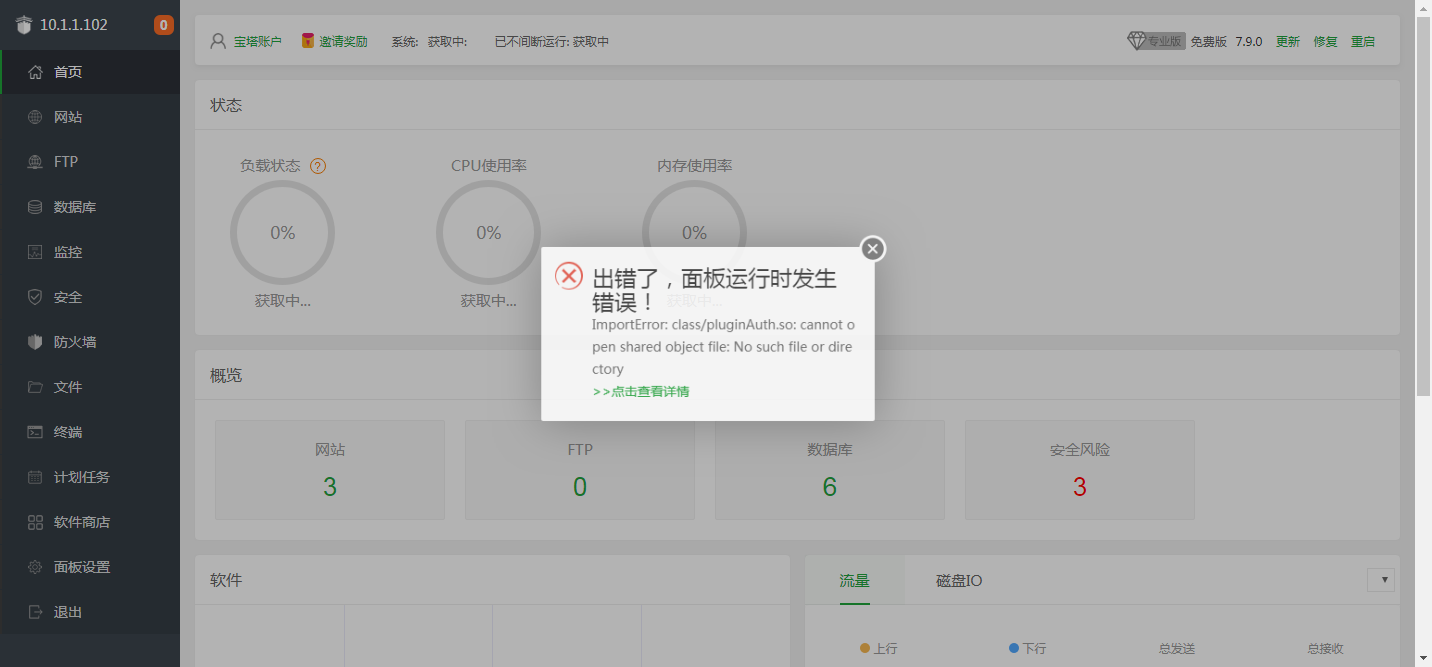Screen dimensions: 1432x667
Task: Click the calendar icon beside 计划任务
Action: [x=35, y=477]
